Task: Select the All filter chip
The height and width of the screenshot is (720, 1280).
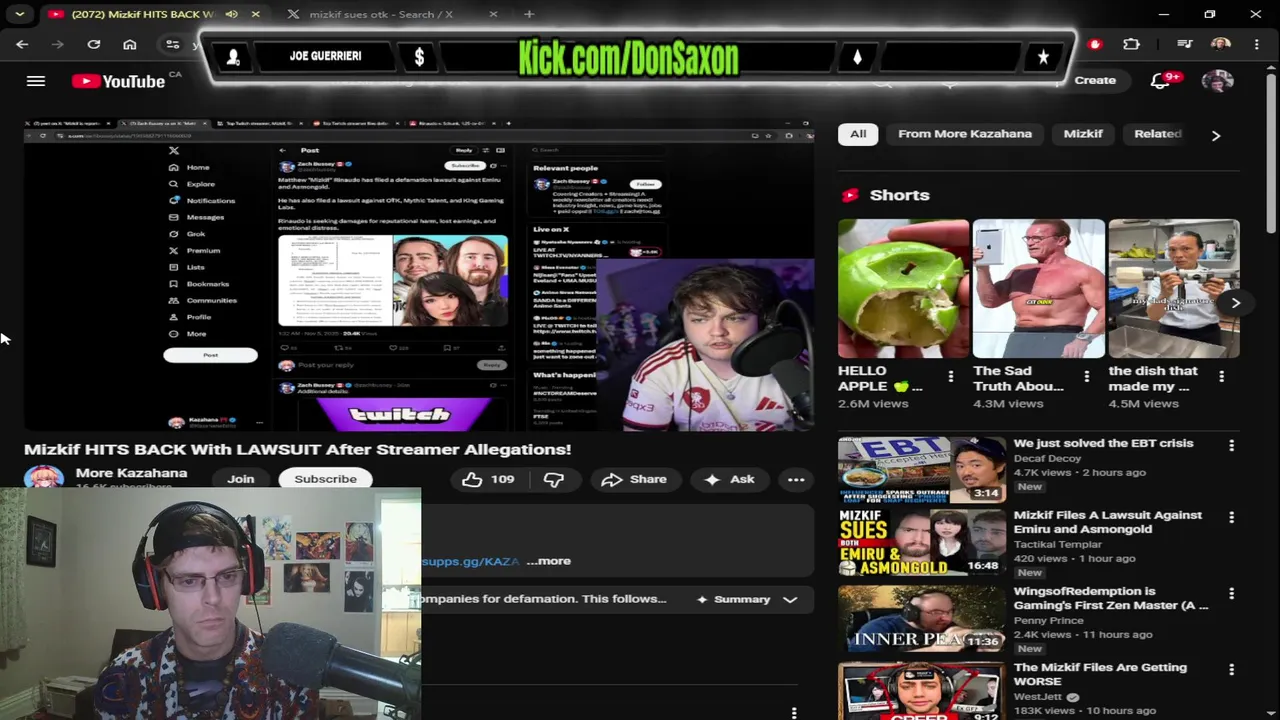Action: click(858, 134)
